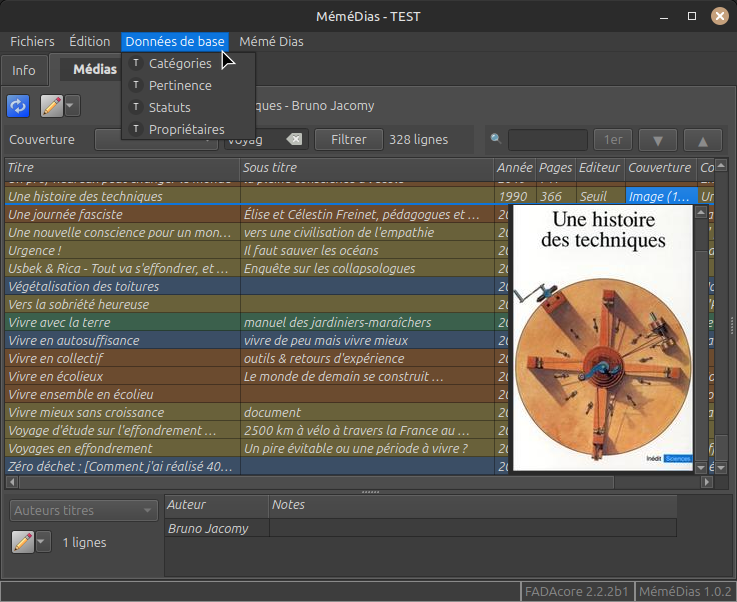The image size is (737, 602).
Task: Click the T icon beside Pertinence
Action: 136,85
